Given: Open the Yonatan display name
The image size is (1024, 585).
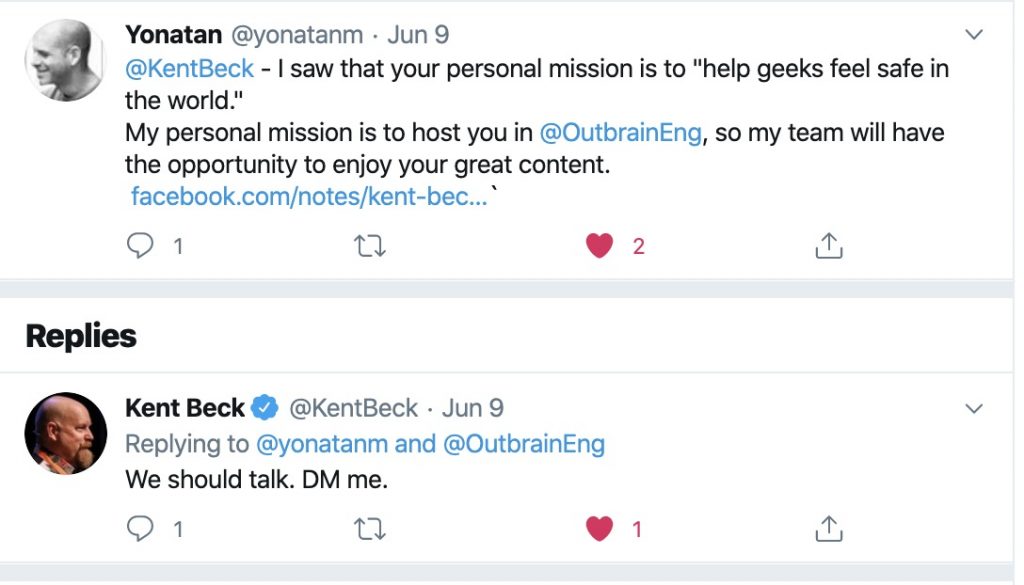Looking at the screenshot, I should 173,34.
